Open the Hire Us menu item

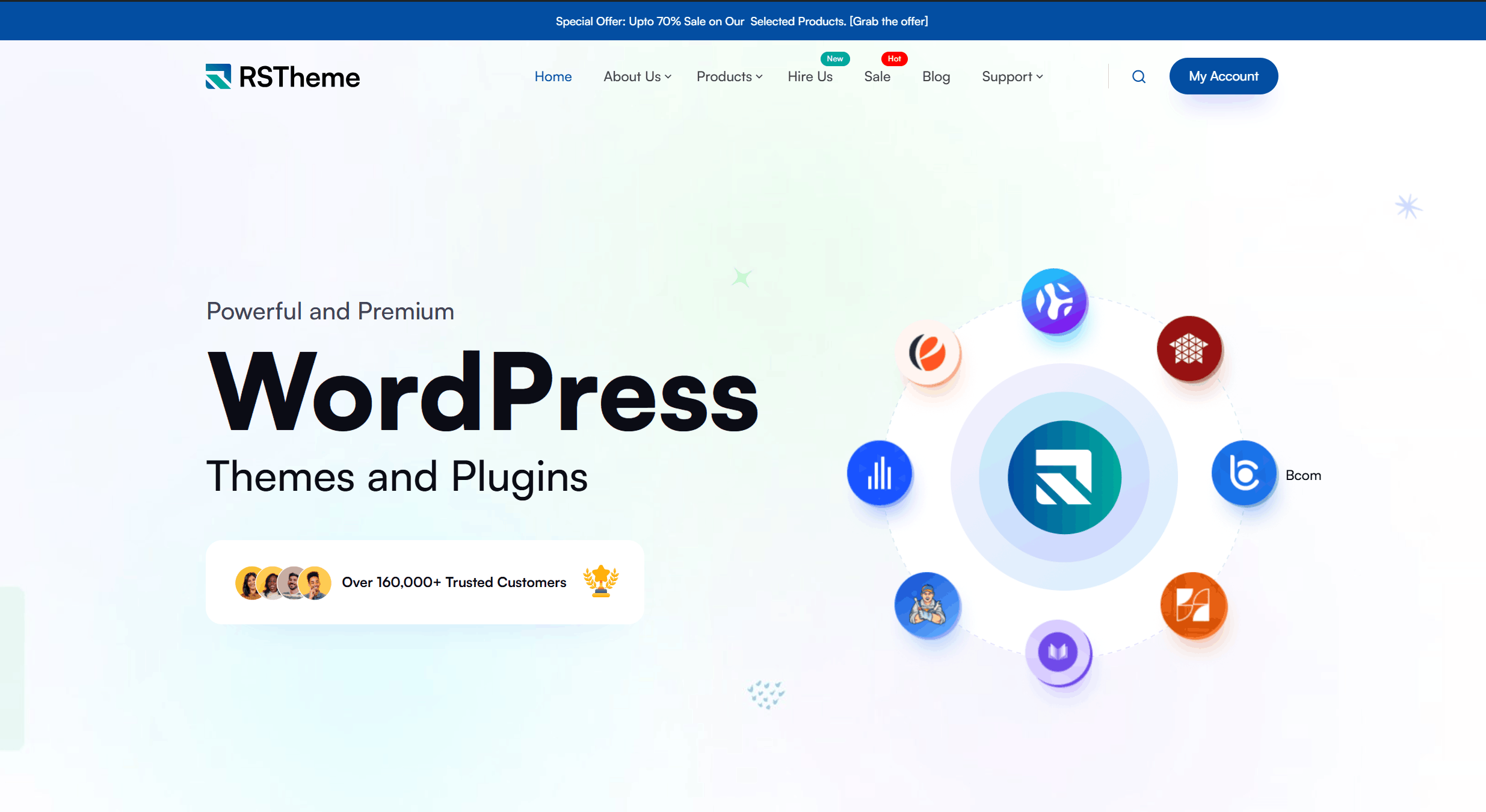tap(810, 76)
